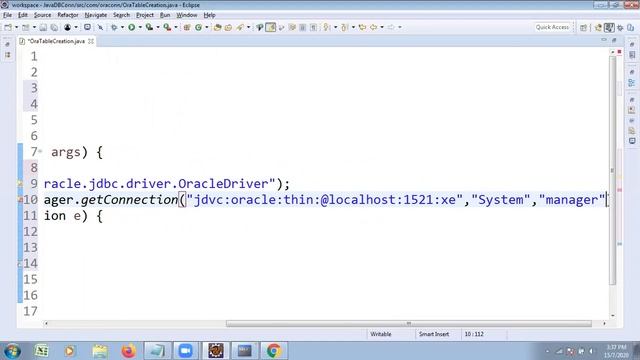The height and width of the screenshot is (360, 640).
Task: Collapse the method fold marker on line 7
Action: click(x=40, y=152)
